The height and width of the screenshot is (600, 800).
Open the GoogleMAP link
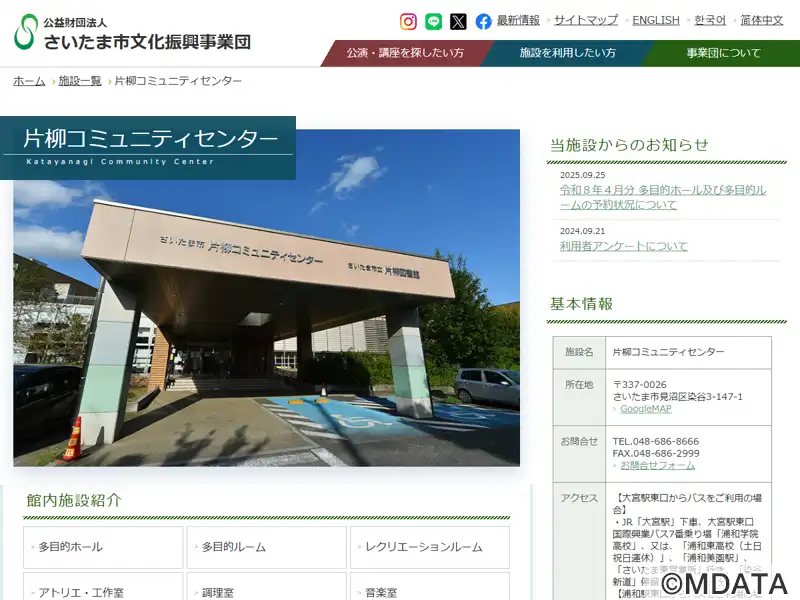pos(645,409)
